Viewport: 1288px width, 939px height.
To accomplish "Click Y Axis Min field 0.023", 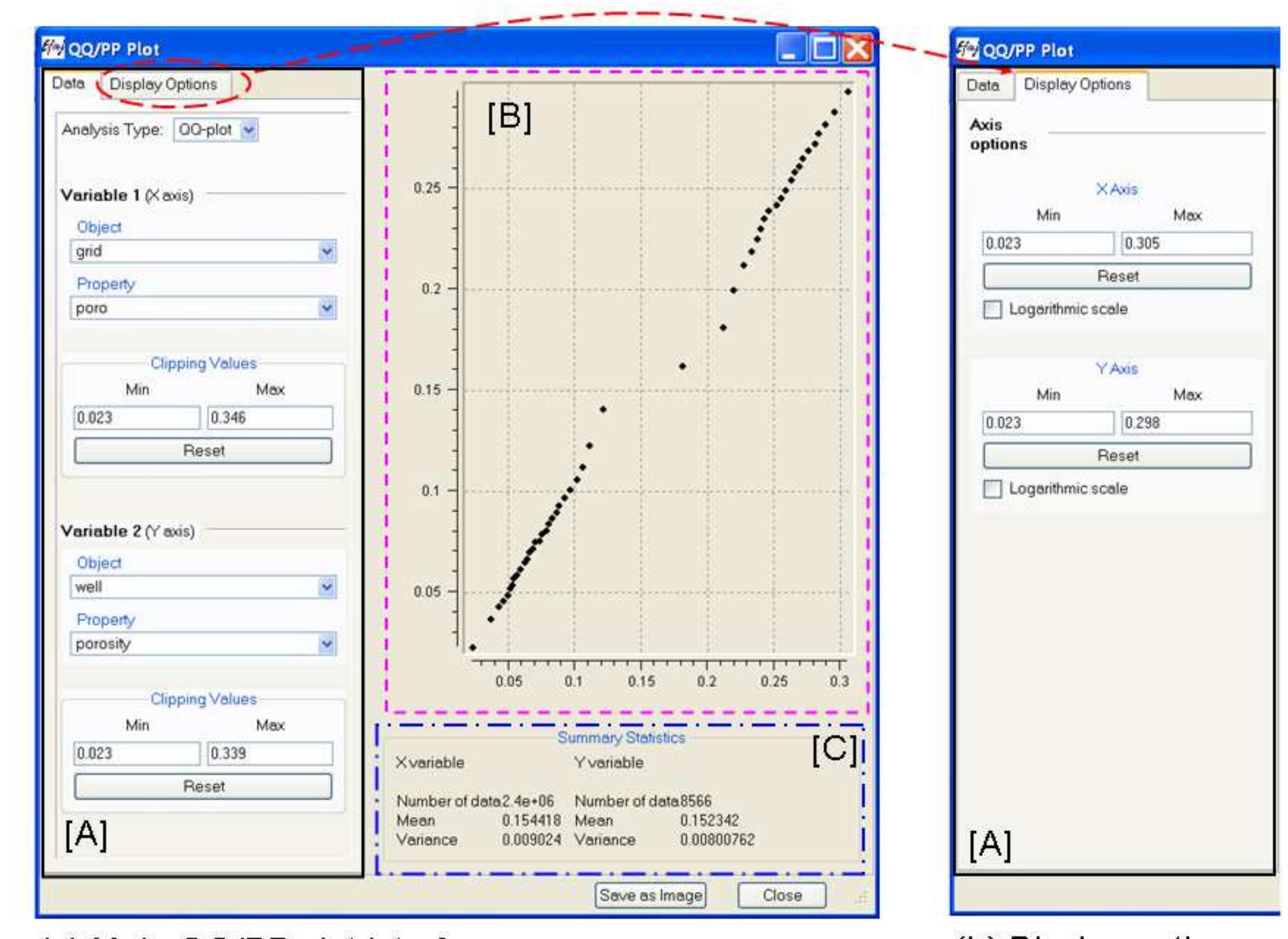I will (x=1047, y=423).
